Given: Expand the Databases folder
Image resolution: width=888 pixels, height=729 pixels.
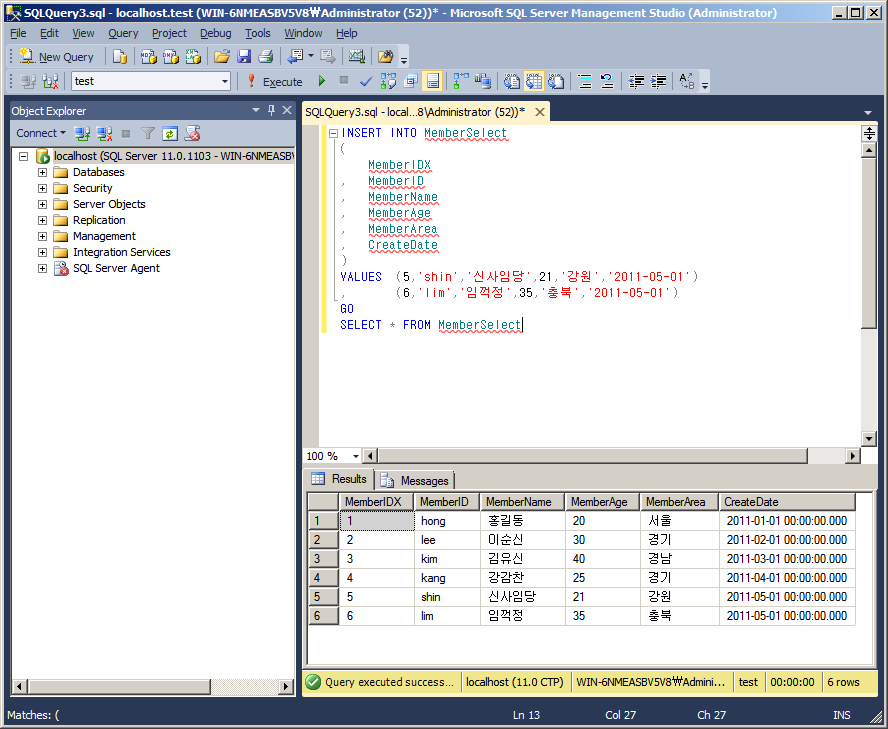Looking at the screenshot, I should 42,172.
